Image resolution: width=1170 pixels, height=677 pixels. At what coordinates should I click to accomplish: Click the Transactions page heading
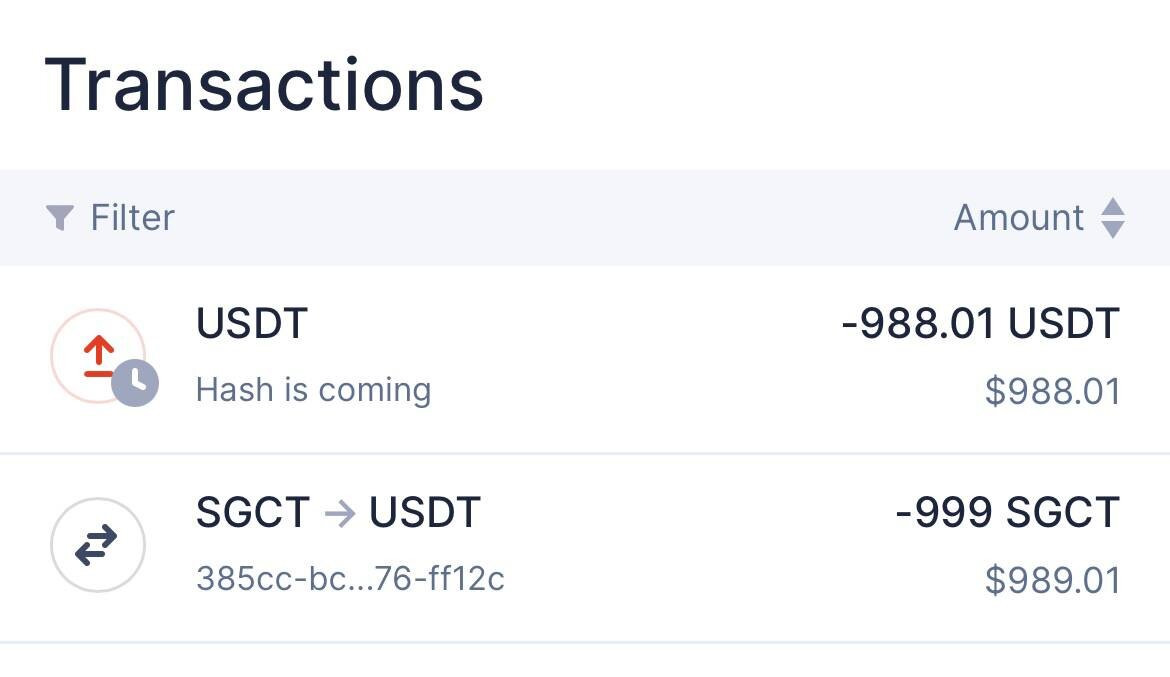264,84
